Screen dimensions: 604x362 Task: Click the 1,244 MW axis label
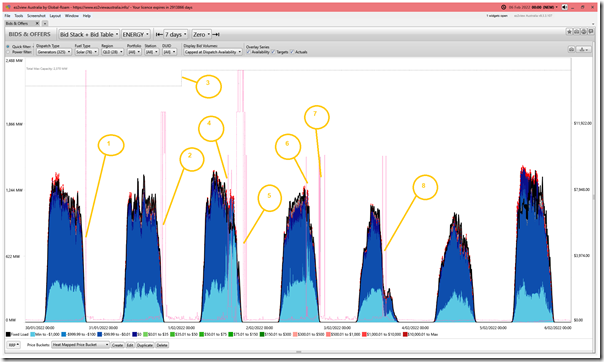pos(15,190)
